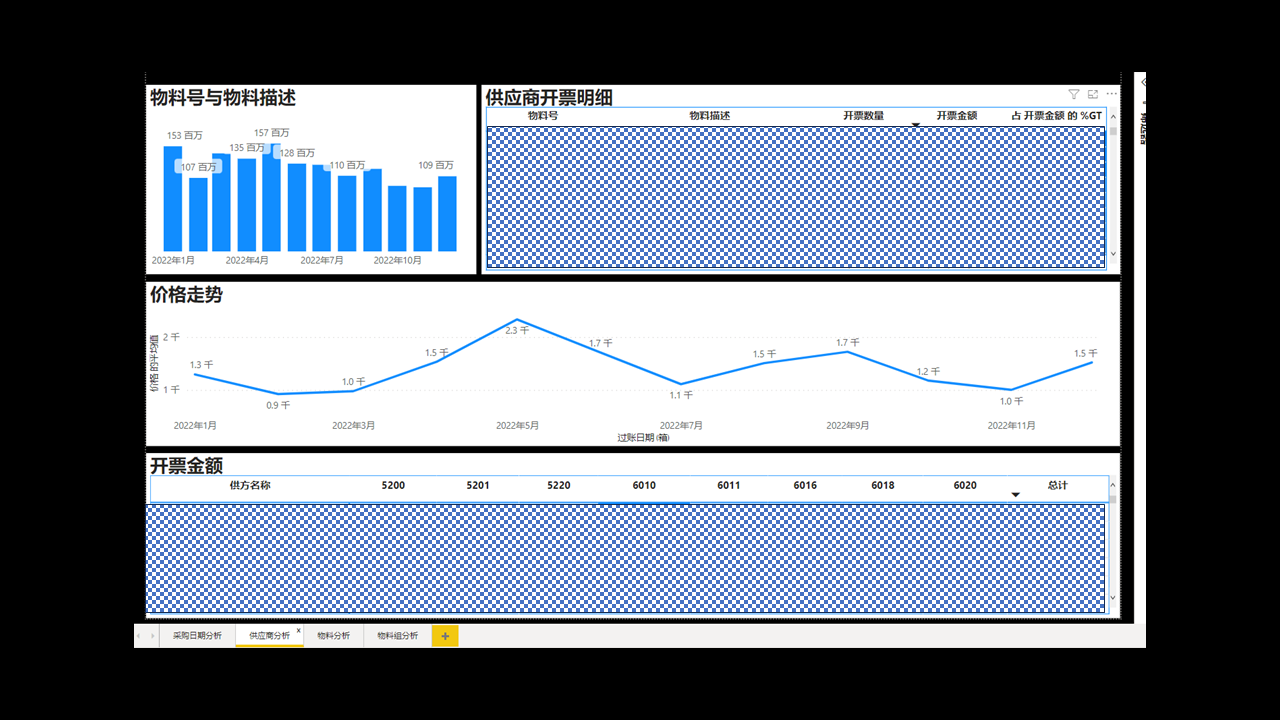Click the 0.9 千 data point

(278, 394)
